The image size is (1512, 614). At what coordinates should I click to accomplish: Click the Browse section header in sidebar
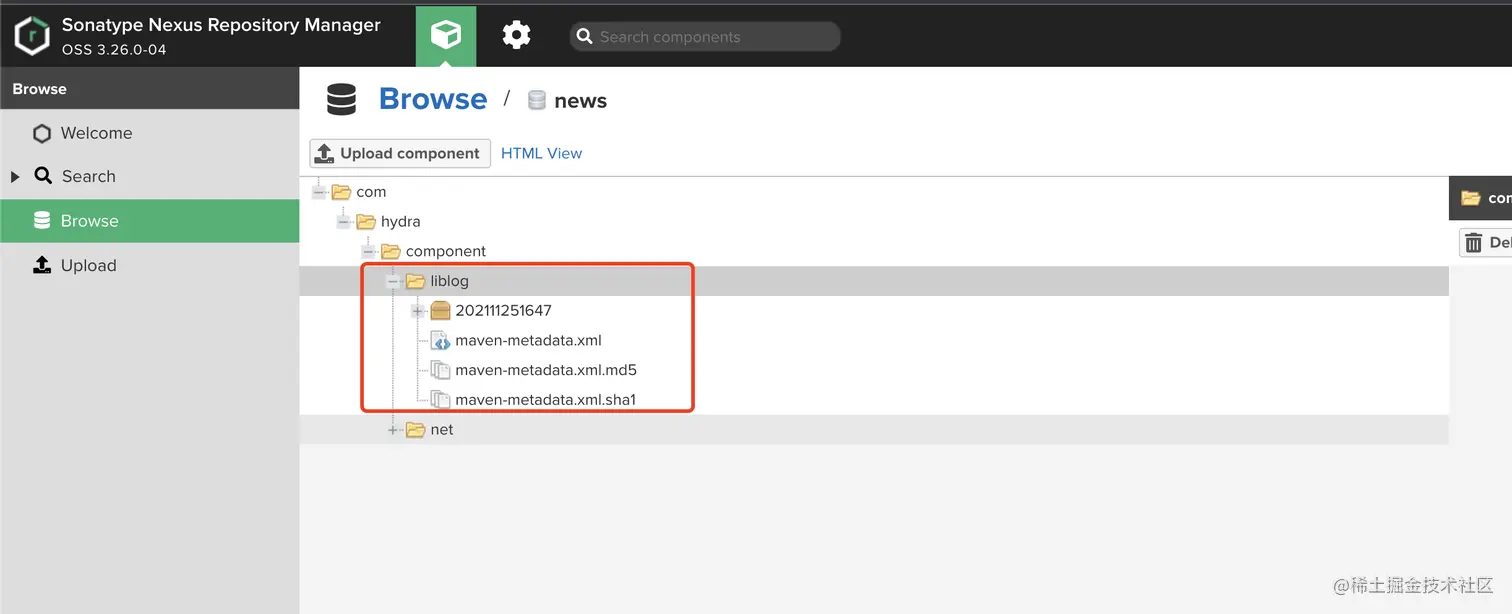coord(150,89)
